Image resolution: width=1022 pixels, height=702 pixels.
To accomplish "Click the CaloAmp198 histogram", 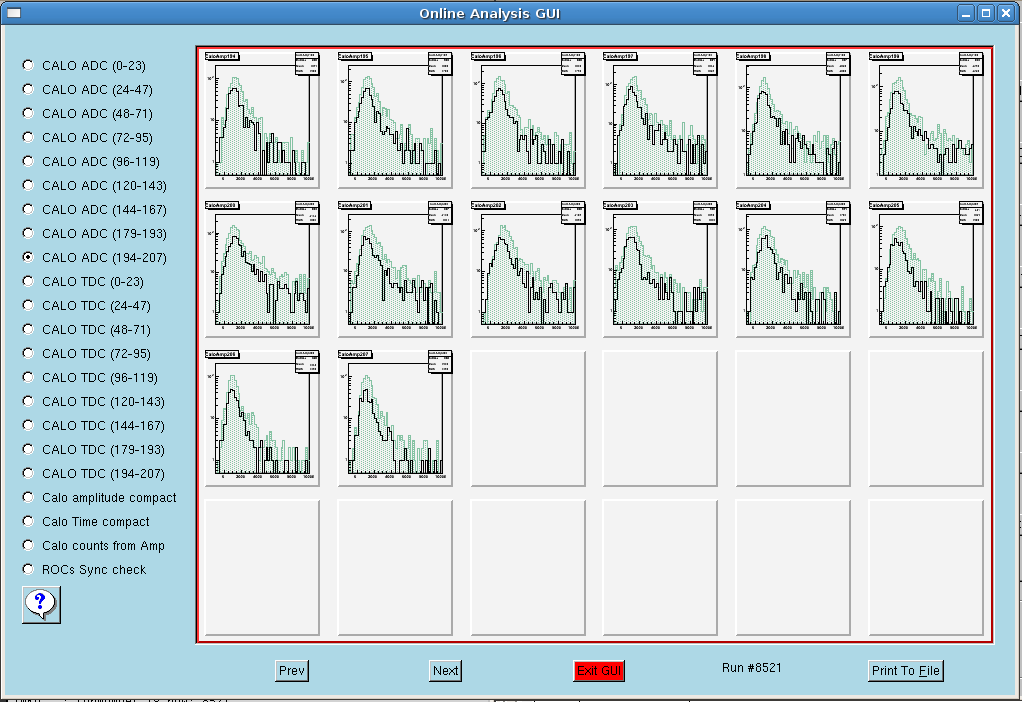I will coord(793,120).
